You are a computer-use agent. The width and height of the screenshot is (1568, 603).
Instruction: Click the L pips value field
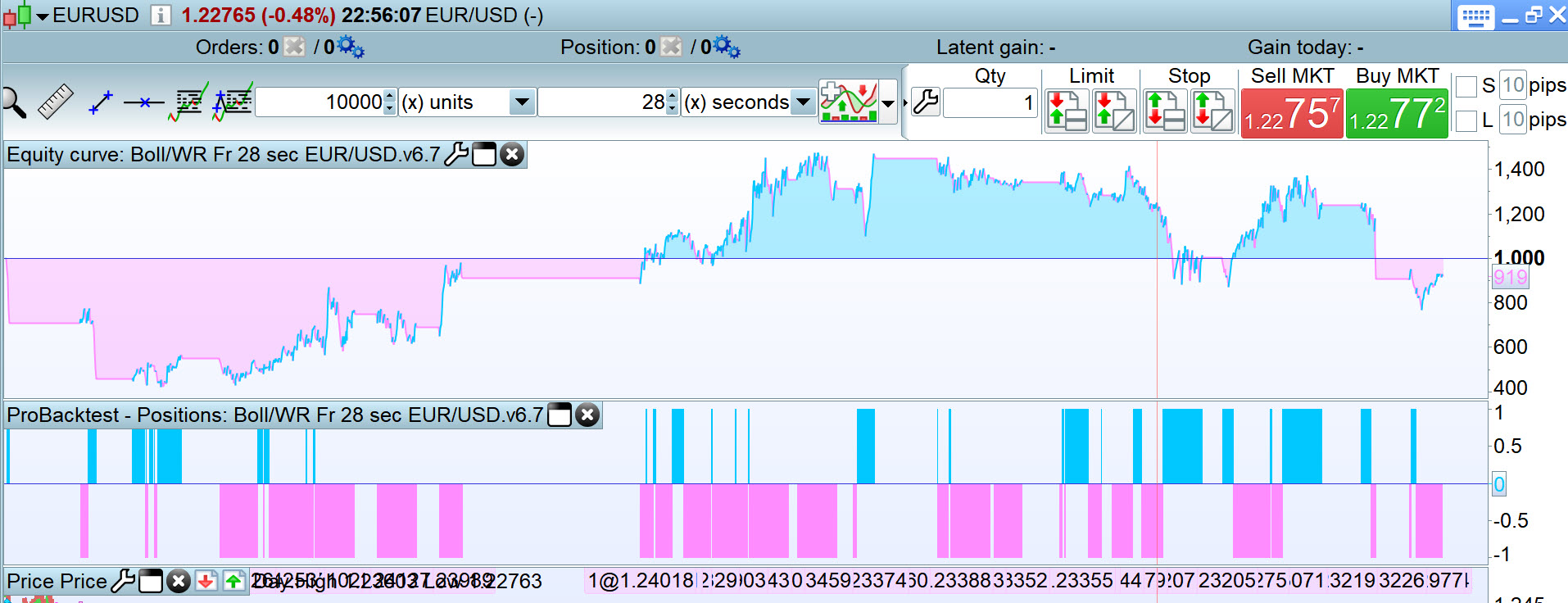[x=1513, y=120]
